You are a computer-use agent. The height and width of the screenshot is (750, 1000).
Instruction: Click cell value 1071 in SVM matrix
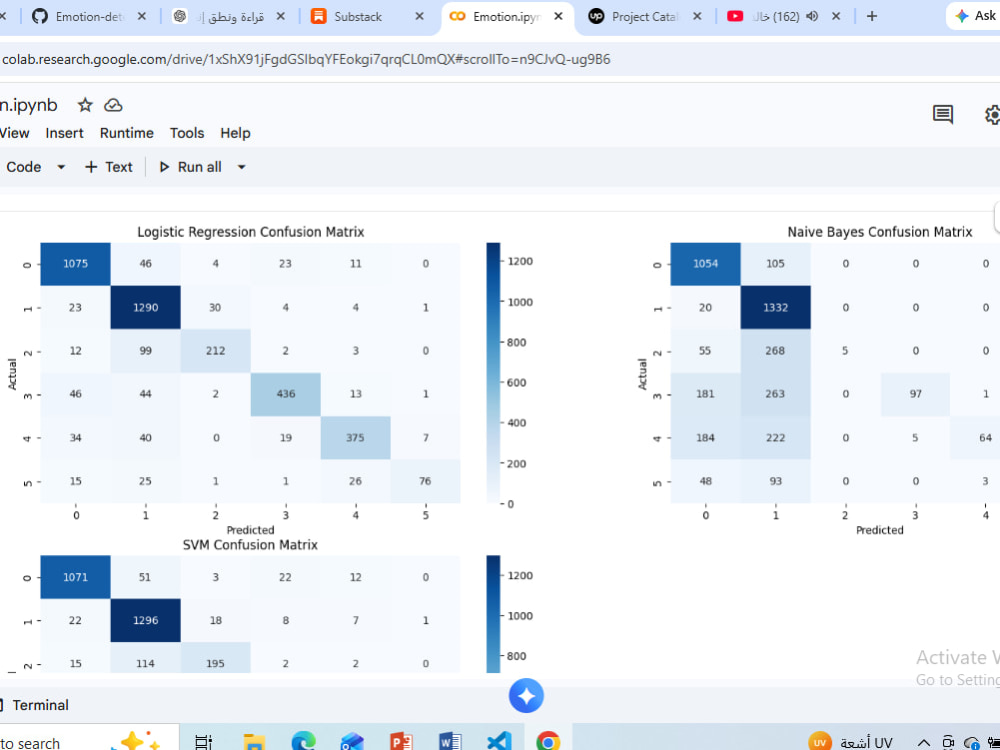[x=75, y=577]
